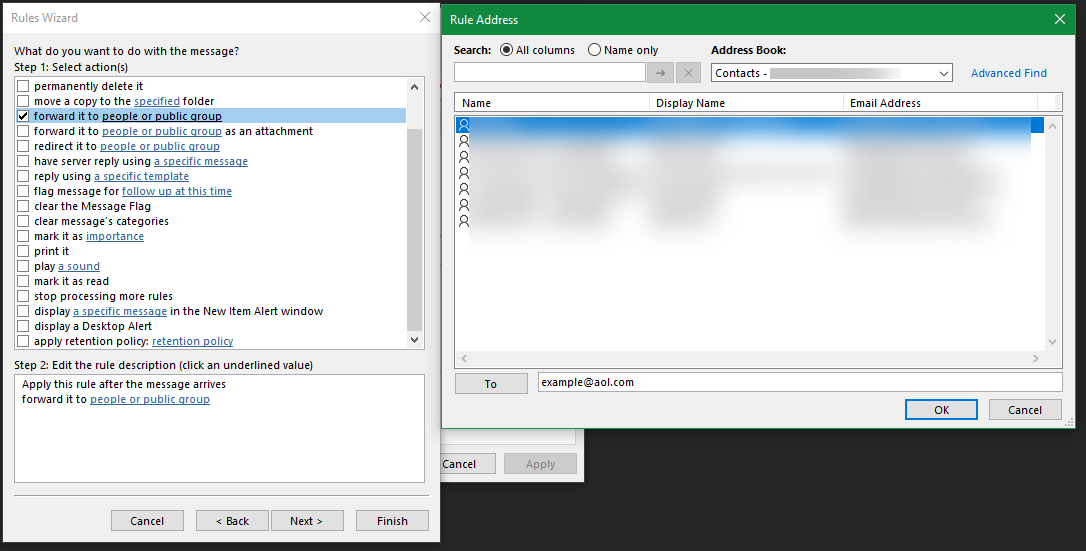Image resolution: width=1086 pixels, height=551 pixels.
Task: Check display specific message in New Item Alert
Action: point(24,311)
